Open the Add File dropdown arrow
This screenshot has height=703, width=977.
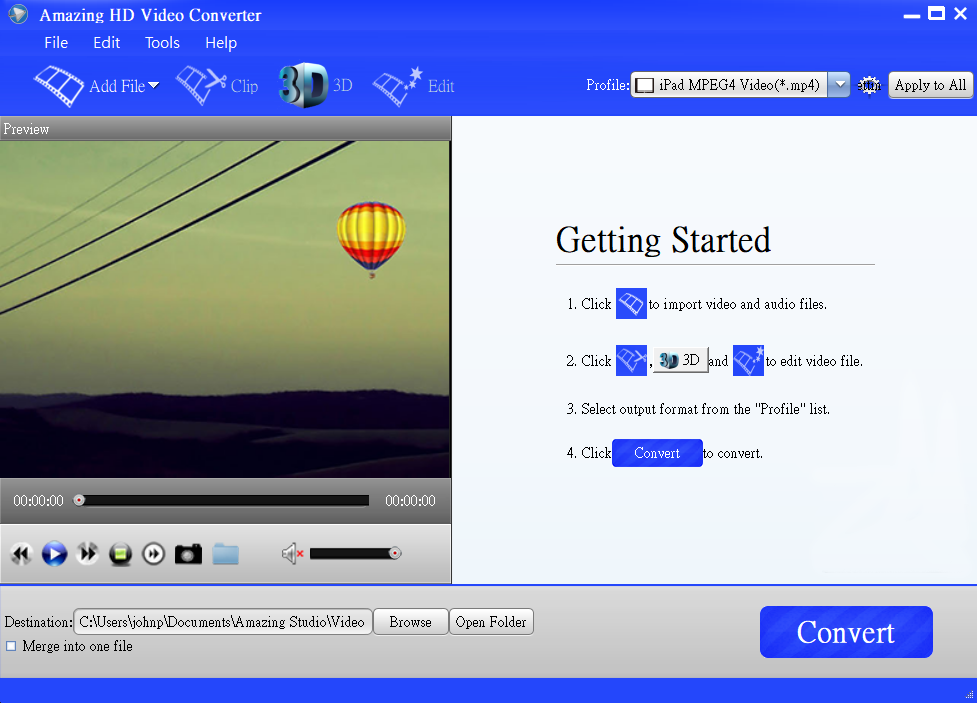153,85
